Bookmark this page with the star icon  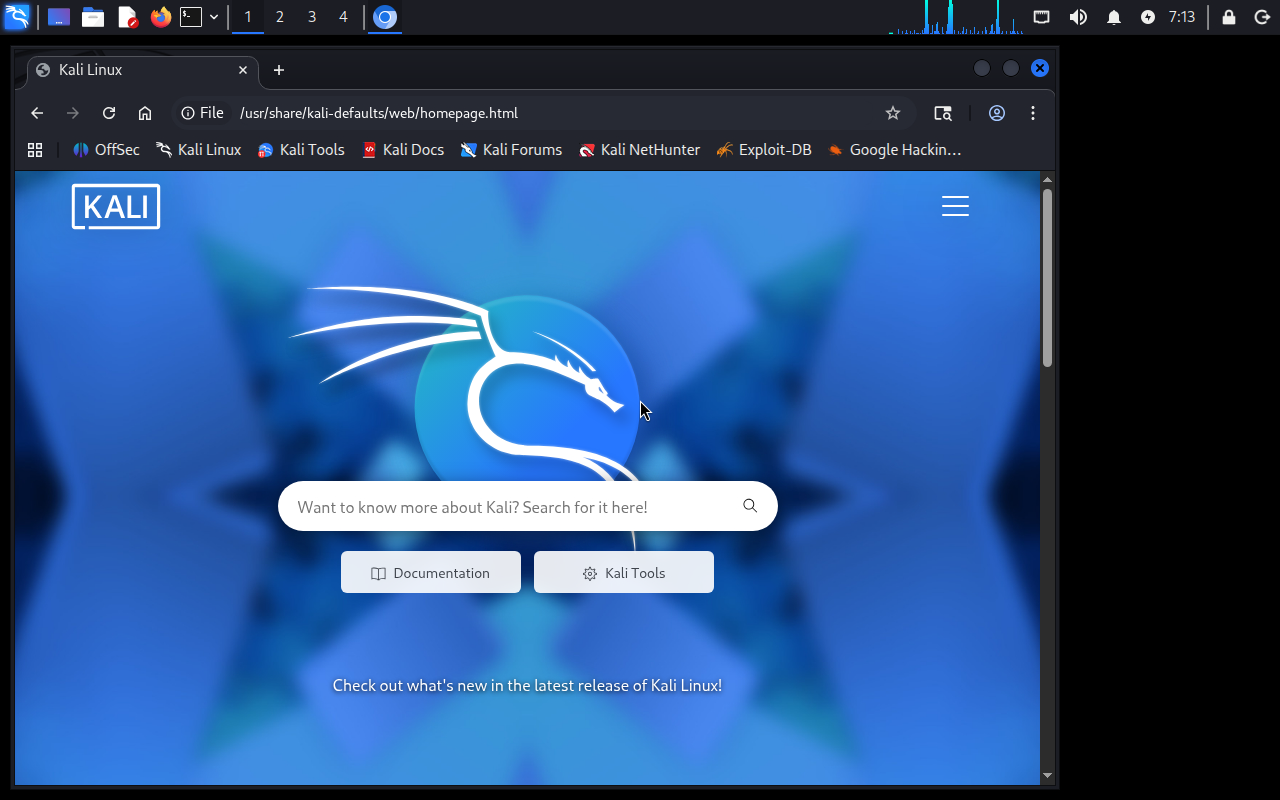(893, 113)
